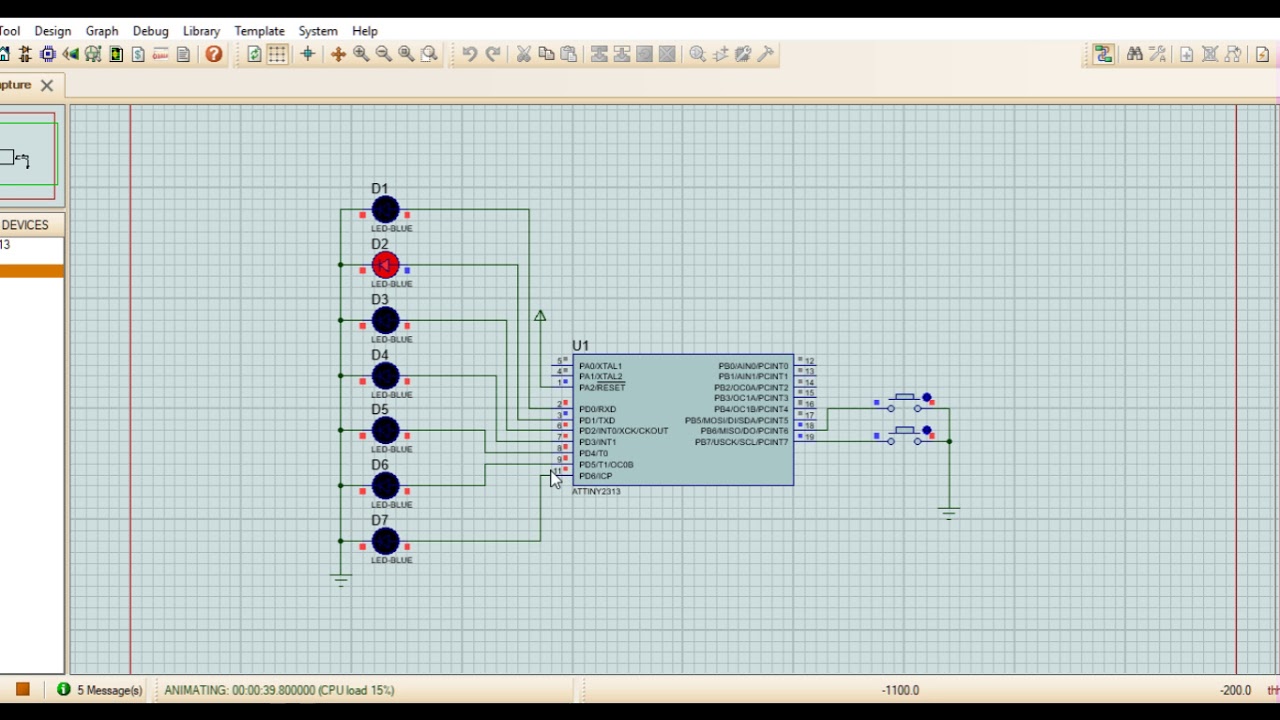Viewport: 1280px width, 720px height.
Task: Click the pan center-at-cursor icon
Action: (338, 54)
